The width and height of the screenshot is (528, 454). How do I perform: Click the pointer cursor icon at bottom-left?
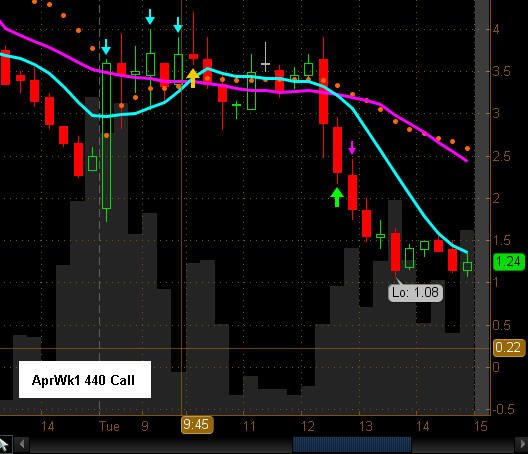5,444
